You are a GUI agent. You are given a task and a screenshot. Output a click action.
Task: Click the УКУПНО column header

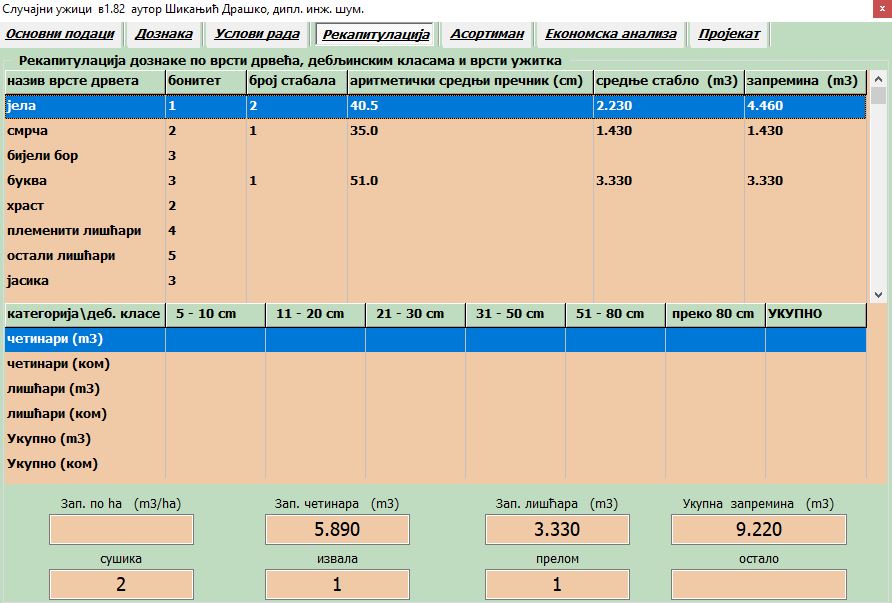(816, 315)
